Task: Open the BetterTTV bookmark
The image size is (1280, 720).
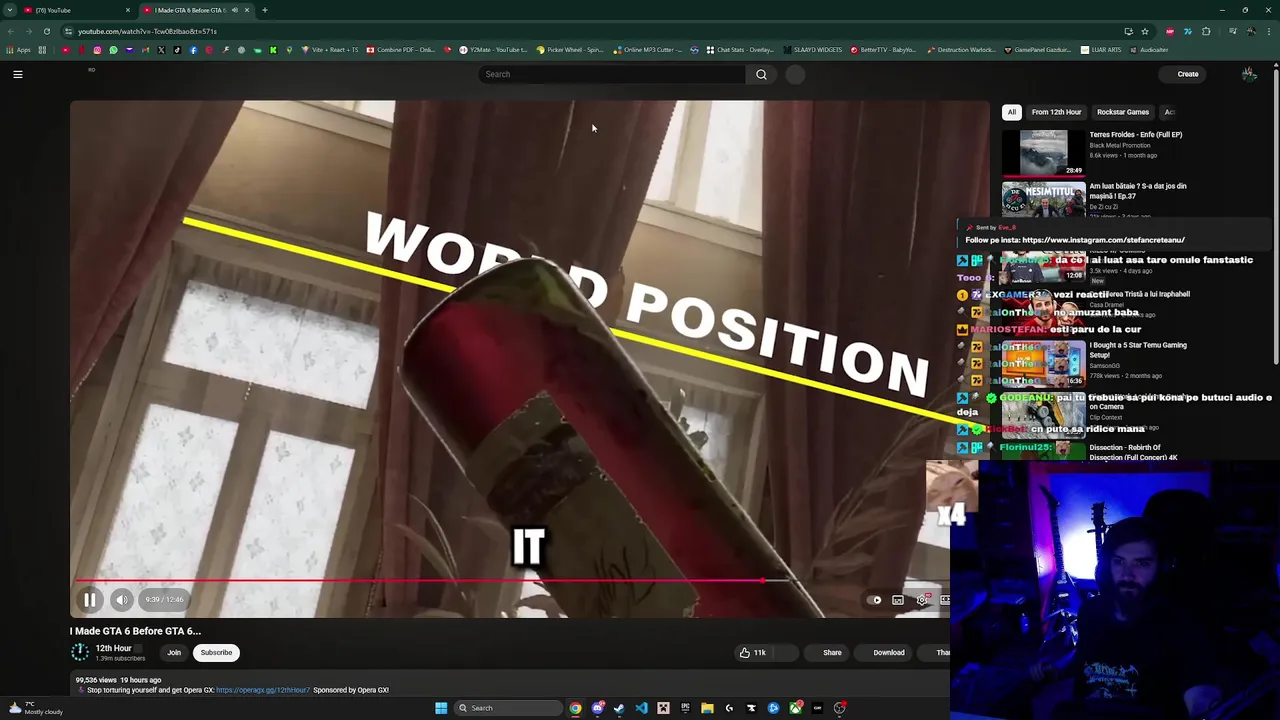Action: pyautogui.click(x=884, y=50)
